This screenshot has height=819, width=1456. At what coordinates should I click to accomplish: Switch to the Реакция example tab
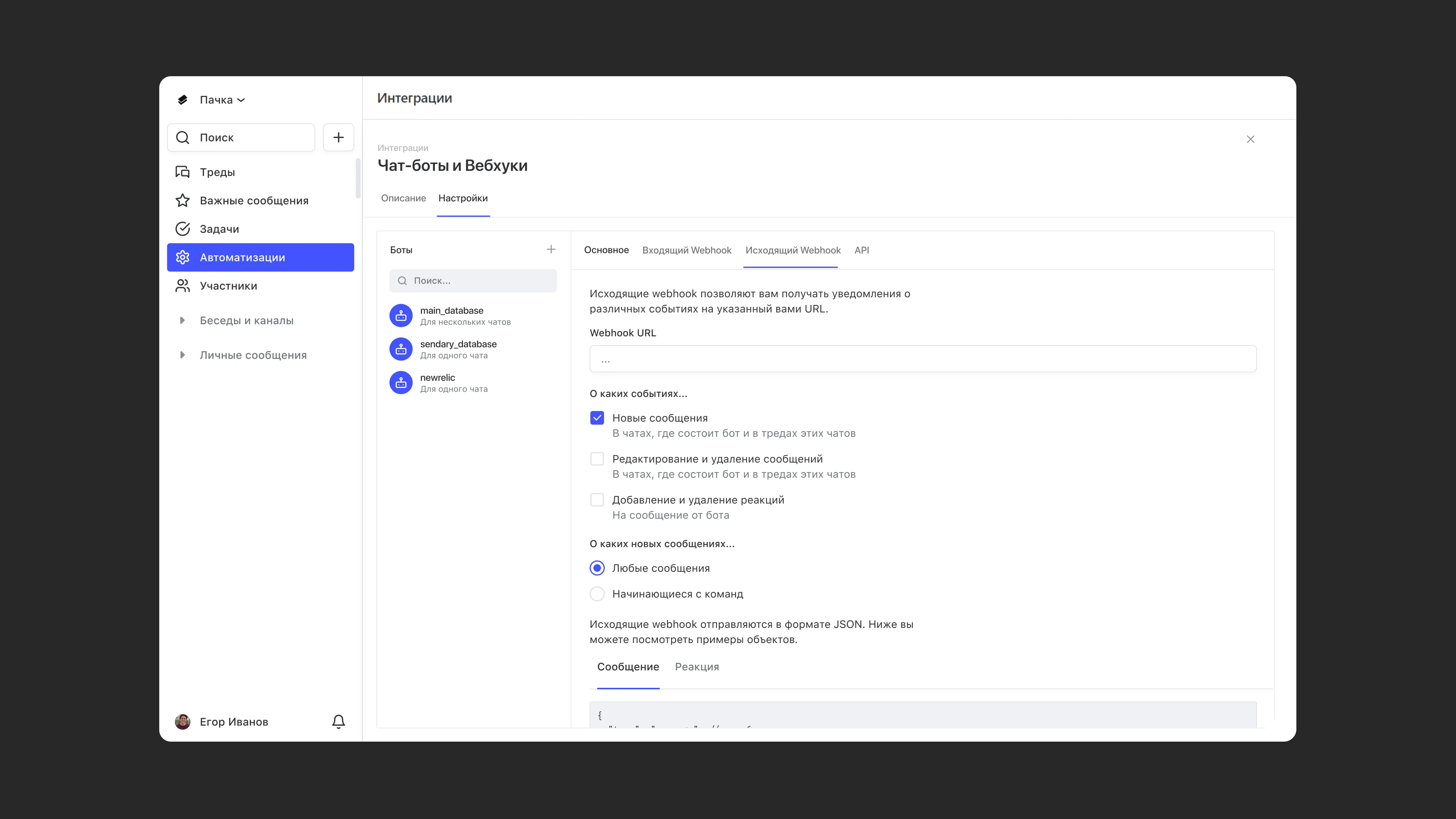coord(697,667)
